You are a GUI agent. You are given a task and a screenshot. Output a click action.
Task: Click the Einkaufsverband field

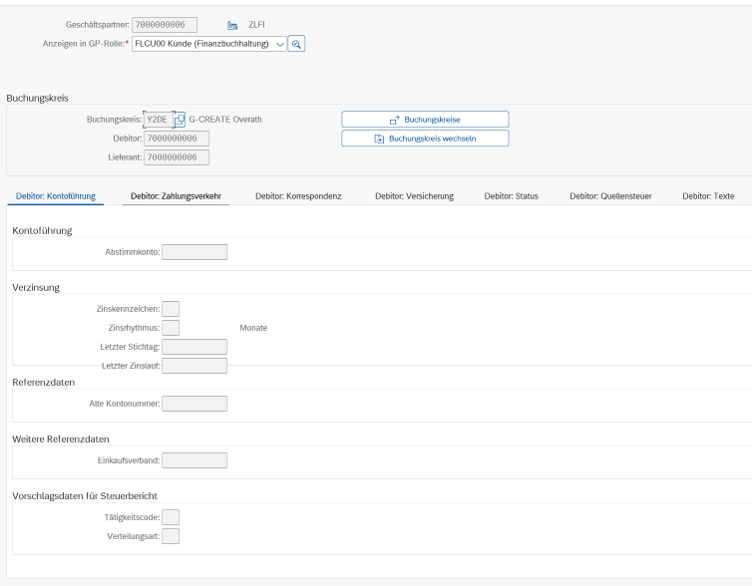coord(194,460)
